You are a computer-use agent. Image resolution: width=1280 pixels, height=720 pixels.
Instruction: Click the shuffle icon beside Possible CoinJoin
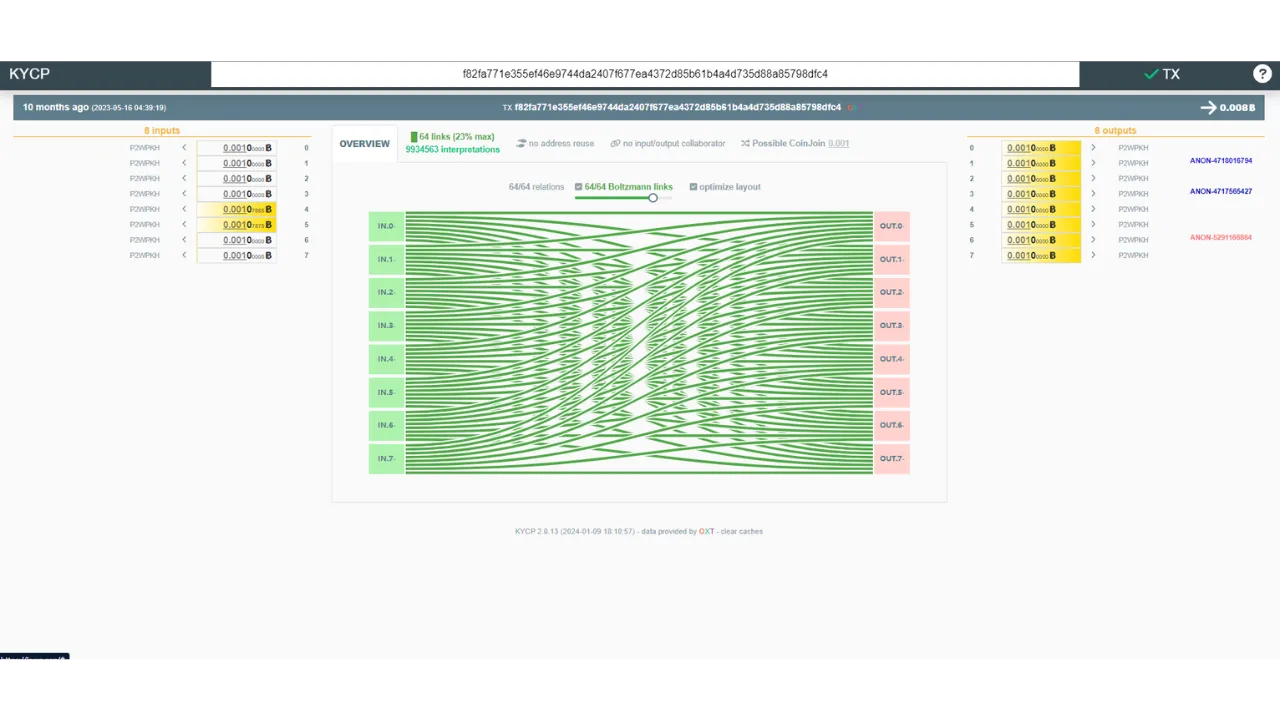[745, 144]
